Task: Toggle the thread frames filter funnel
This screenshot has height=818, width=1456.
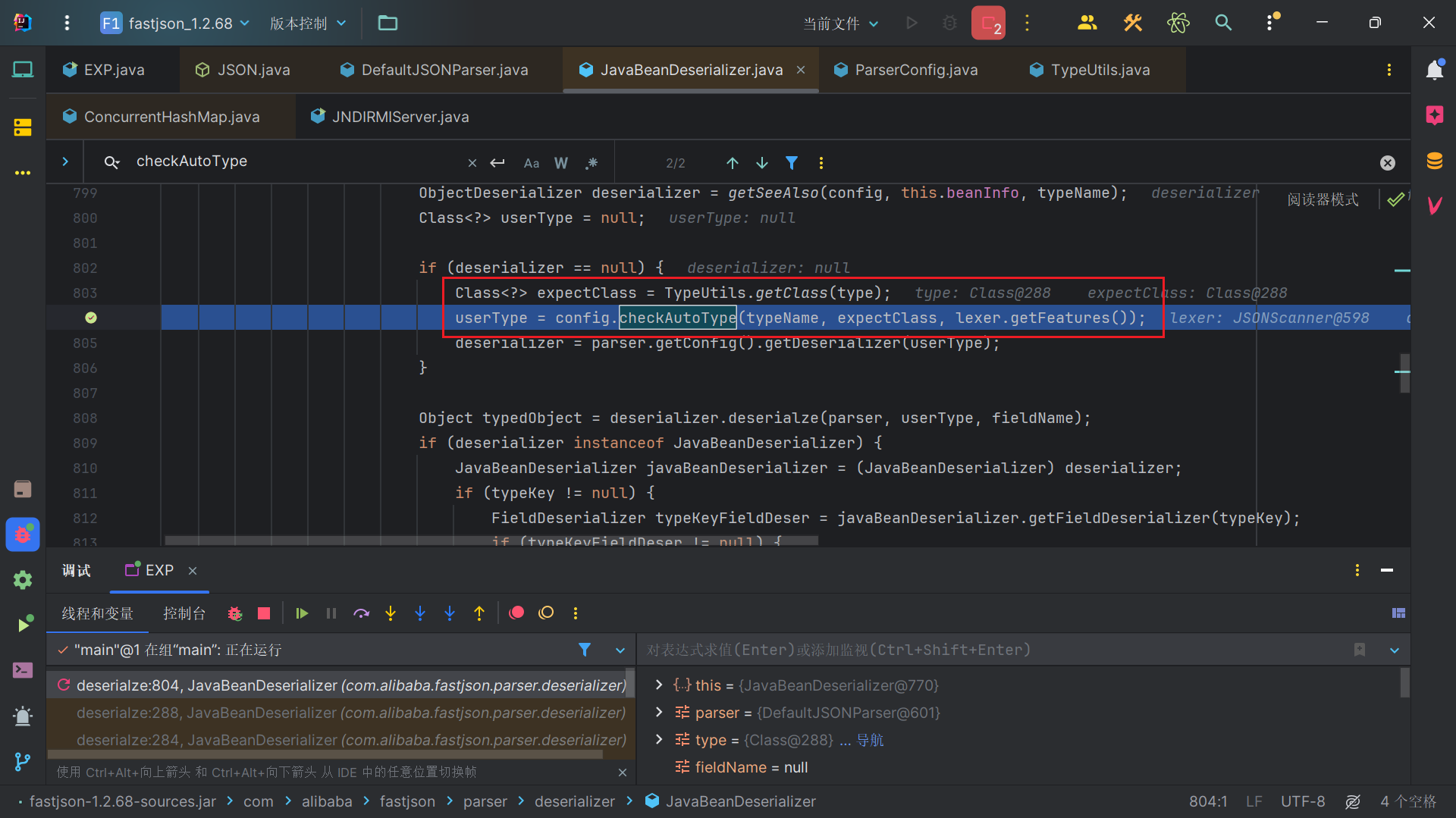Action: coord(585,650)
